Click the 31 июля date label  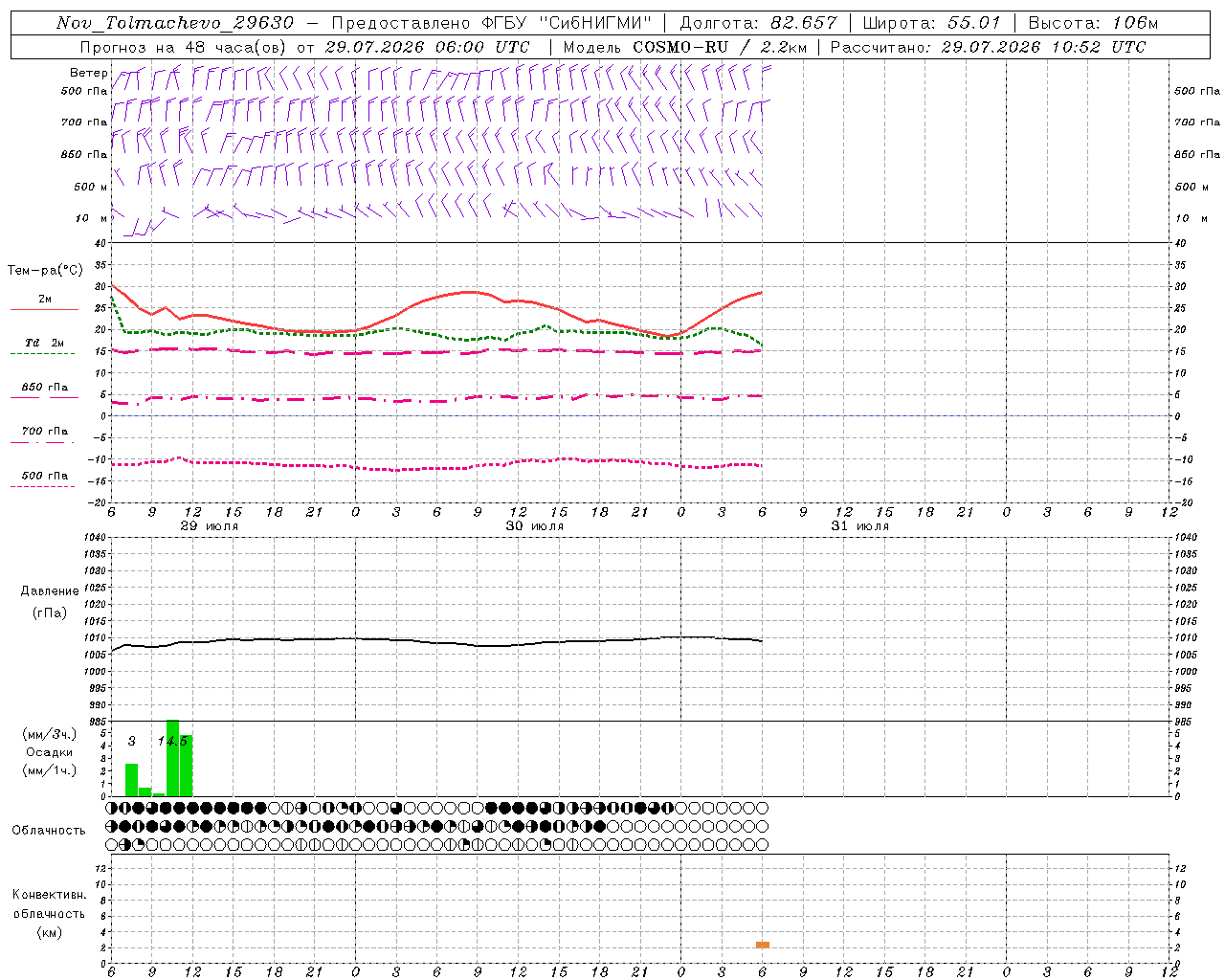(859, 526)
